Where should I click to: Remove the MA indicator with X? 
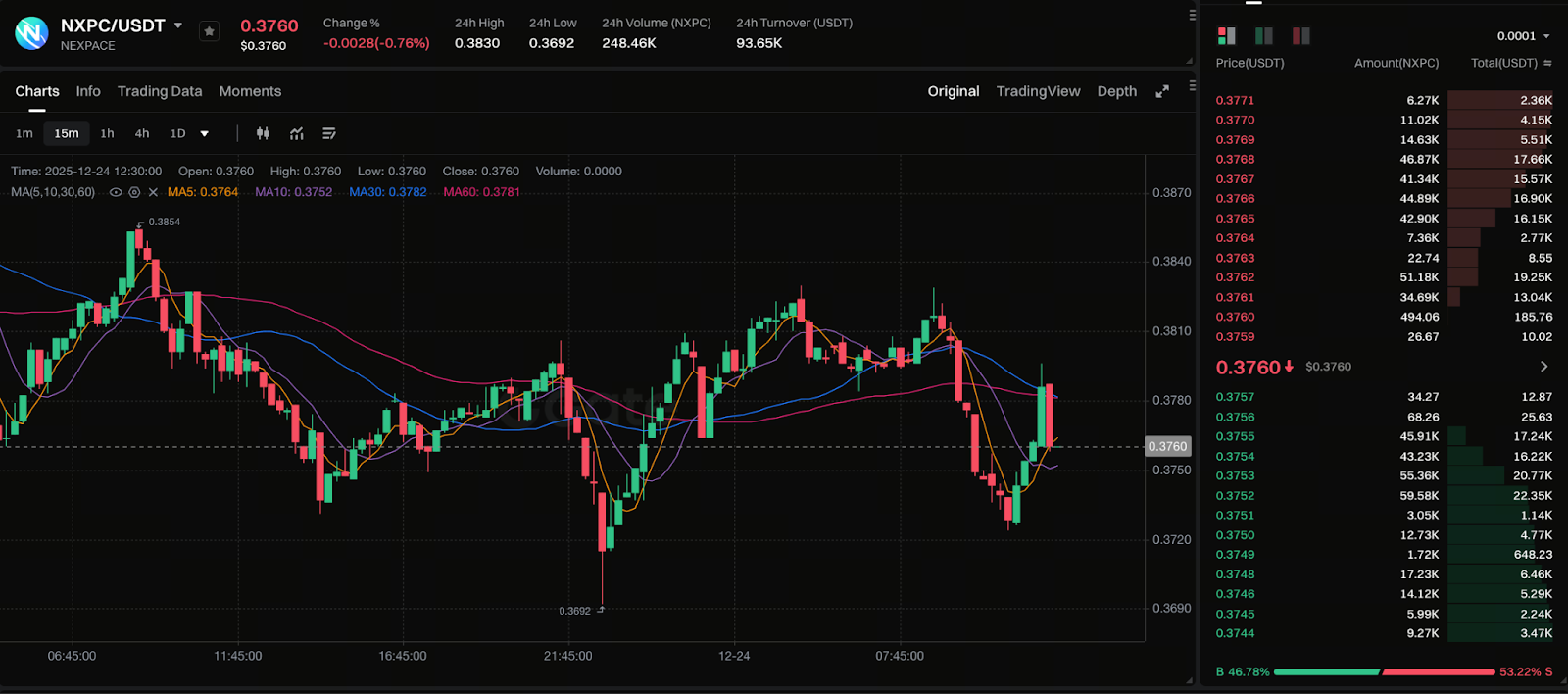[153, 192]
